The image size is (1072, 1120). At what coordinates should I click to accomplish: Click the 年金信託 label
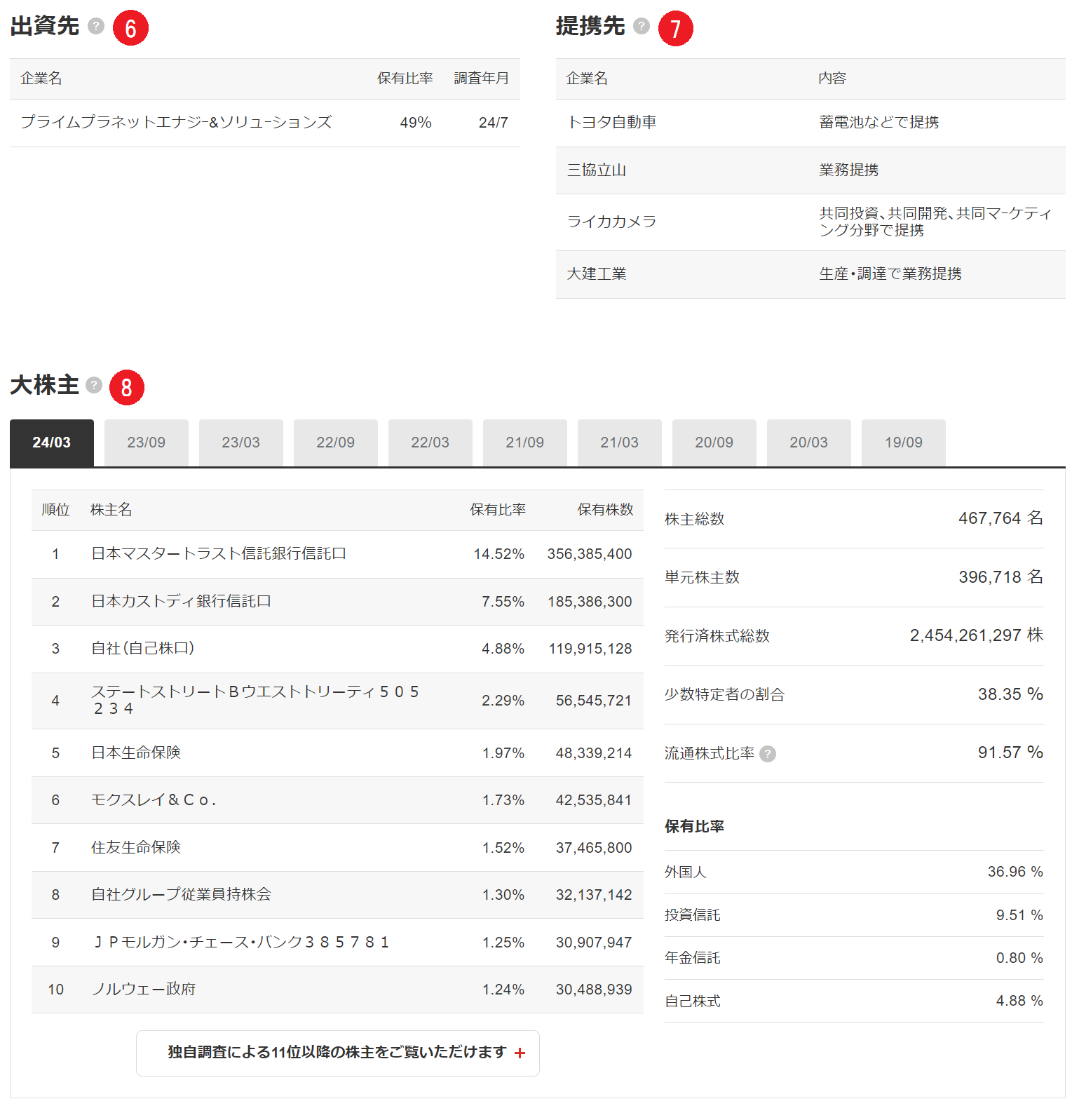click(693, 958)
